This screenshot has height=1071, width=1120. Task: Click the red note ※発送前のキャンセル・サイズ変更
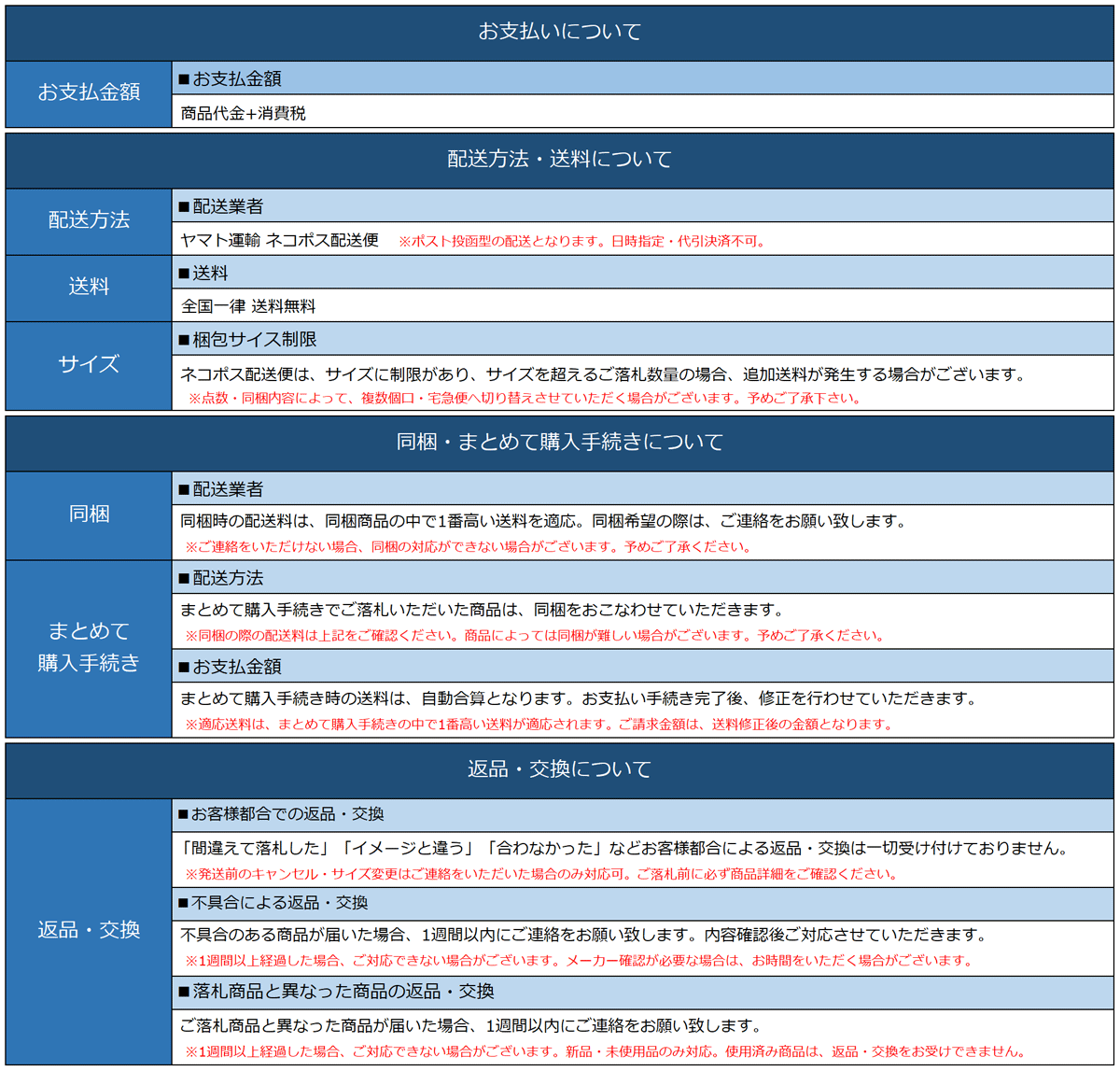pos(541,875)
